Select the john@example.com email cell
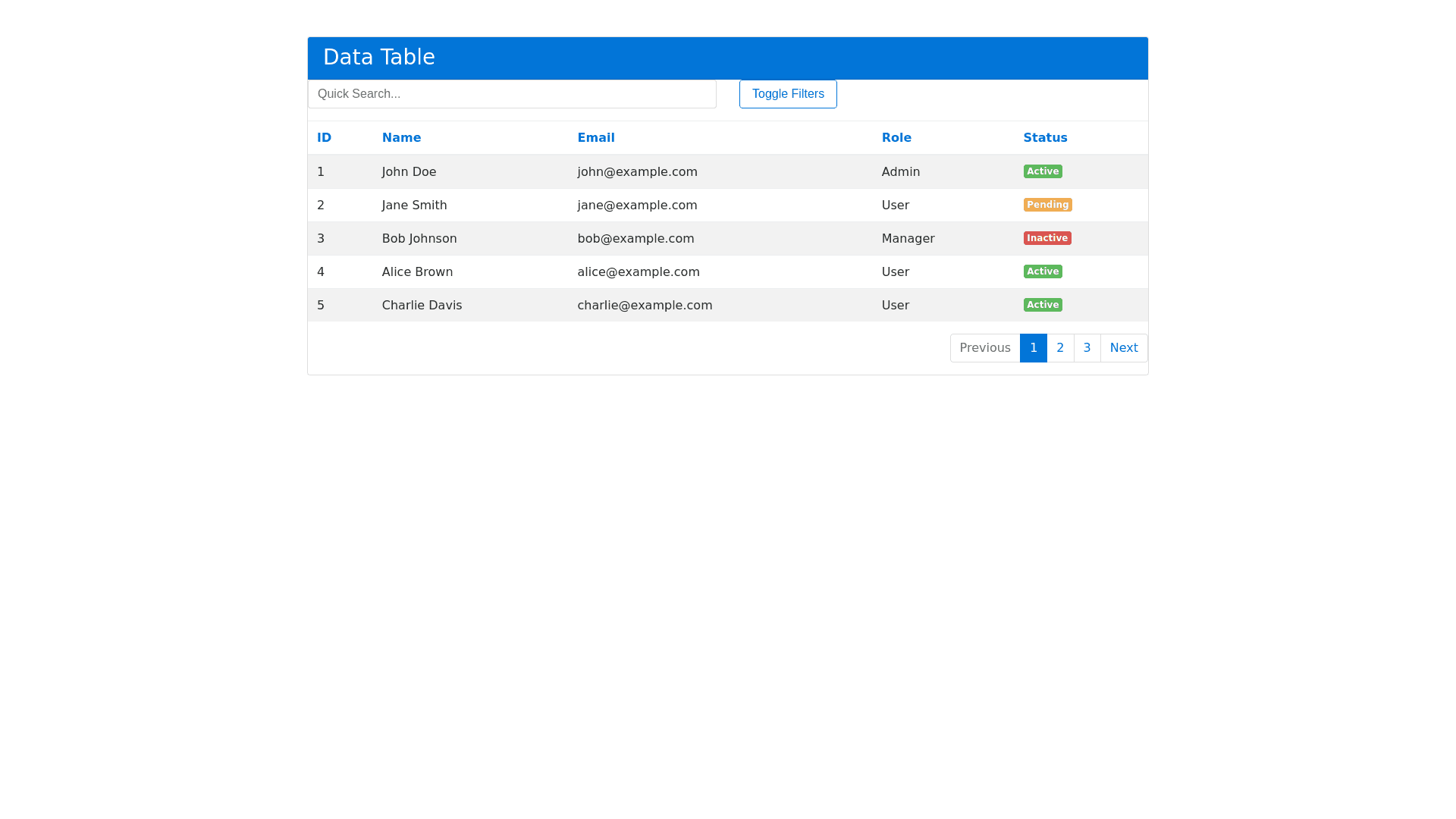1456x819 pixels. (x=637, y=172)
